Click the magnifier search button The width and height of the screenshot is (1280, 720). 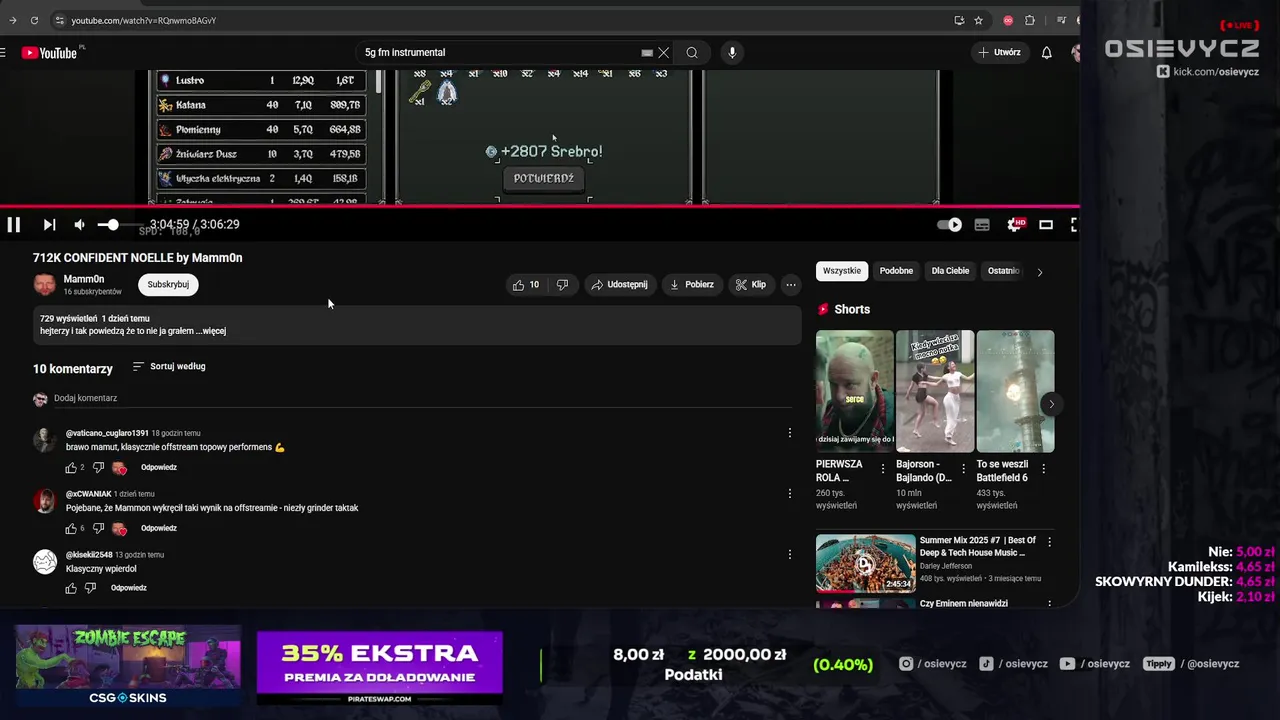tap(692, 53)
